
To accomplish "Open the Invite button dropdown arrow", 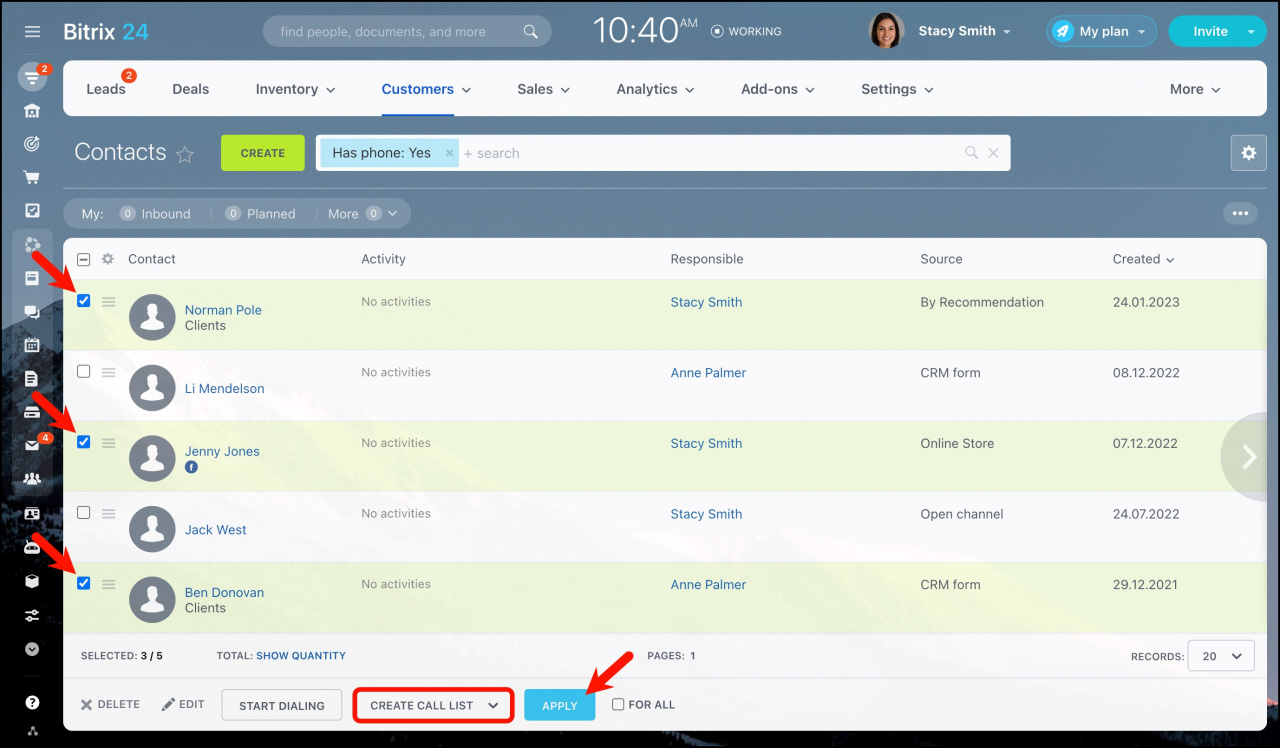I will [1251, 32].
